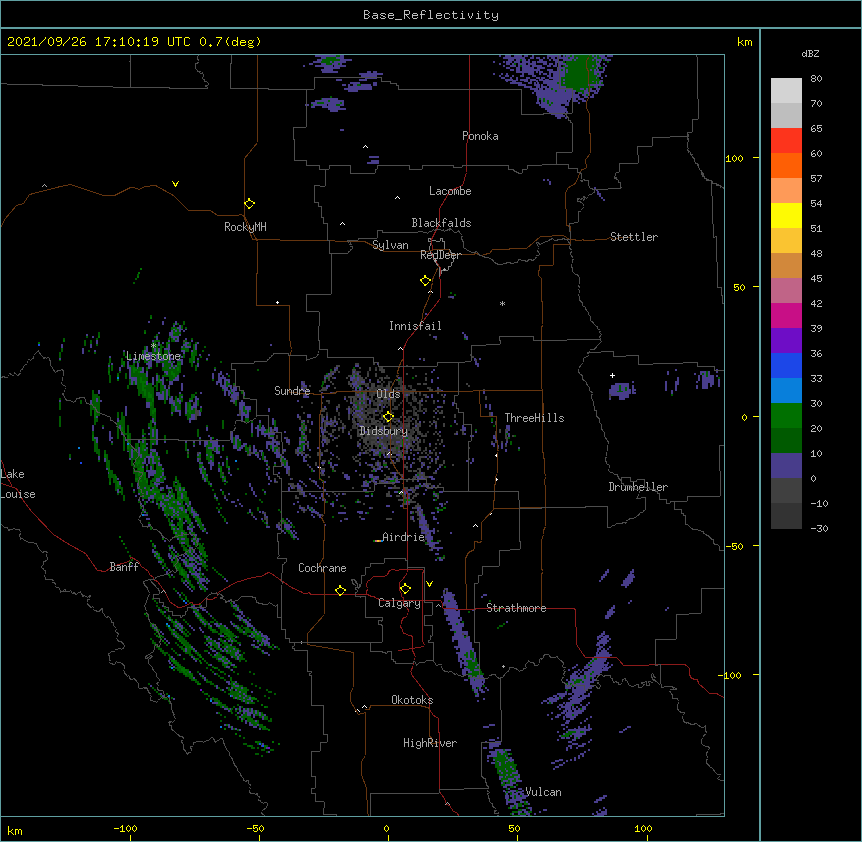This screenshot has width=862, height=842.
Task: Click the Lacombe city label
Action: point(450,191)
